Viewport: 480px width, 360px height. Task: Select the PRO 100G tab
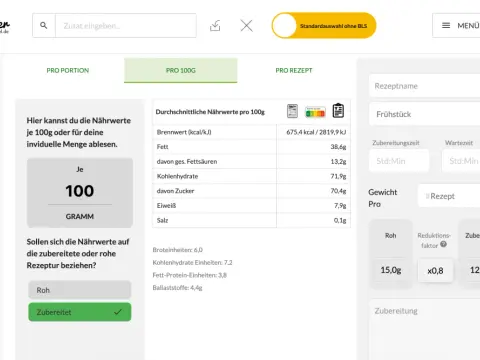coord(181,70)
